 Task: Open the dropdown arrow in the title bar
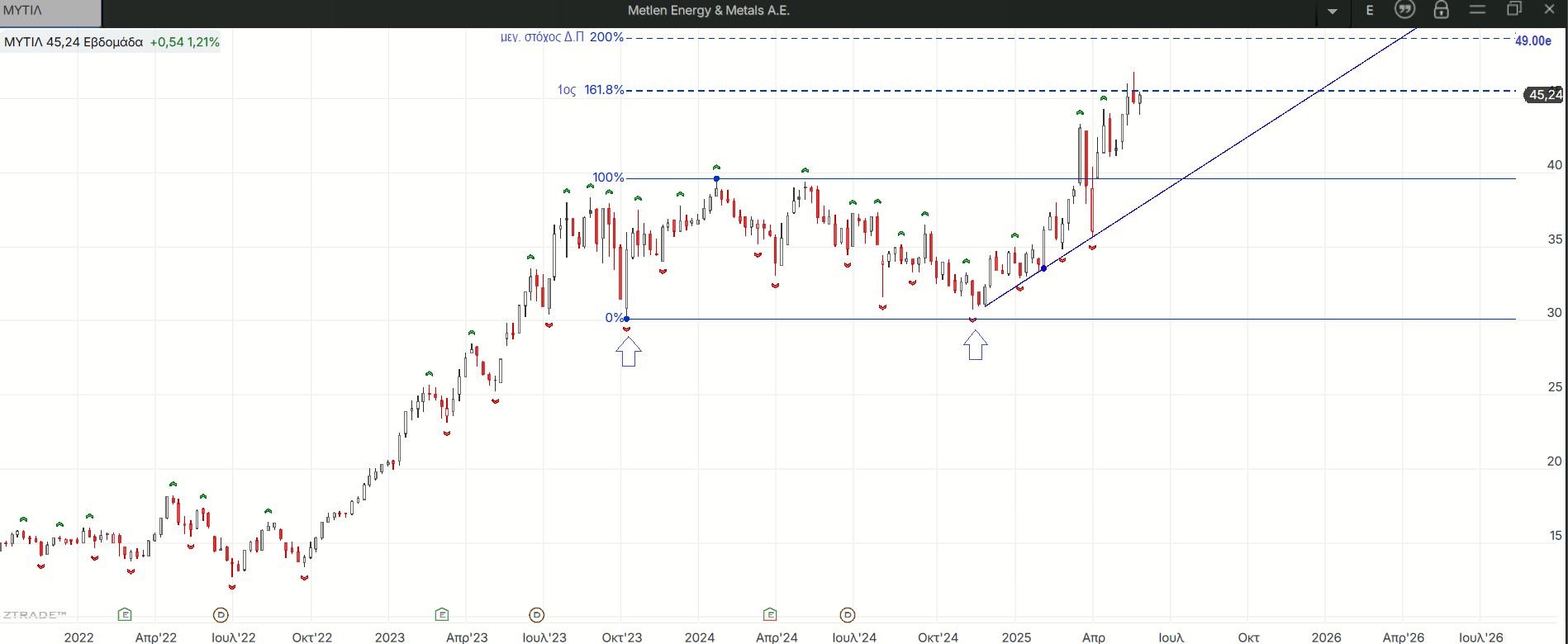(x=1333, y=12)
